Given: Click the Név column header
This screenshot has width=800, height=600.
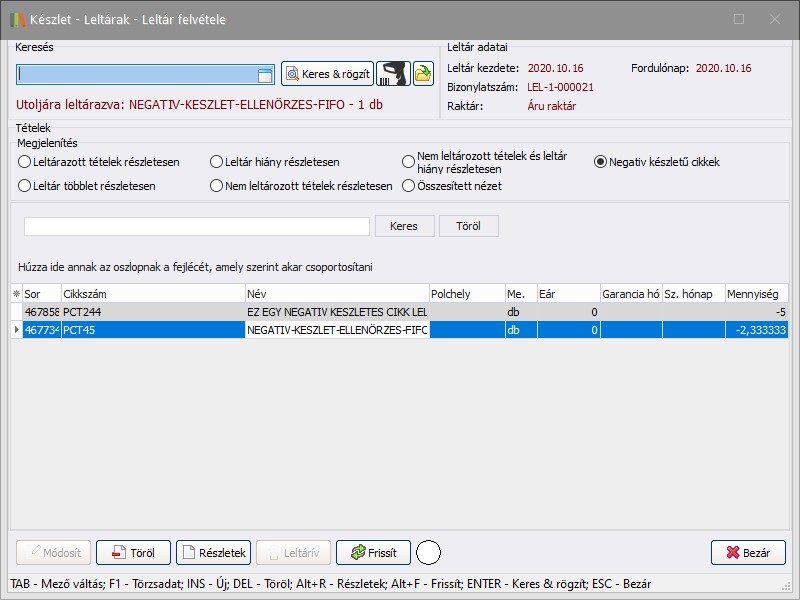Looking at the screenshot, I should click(335, 294).
